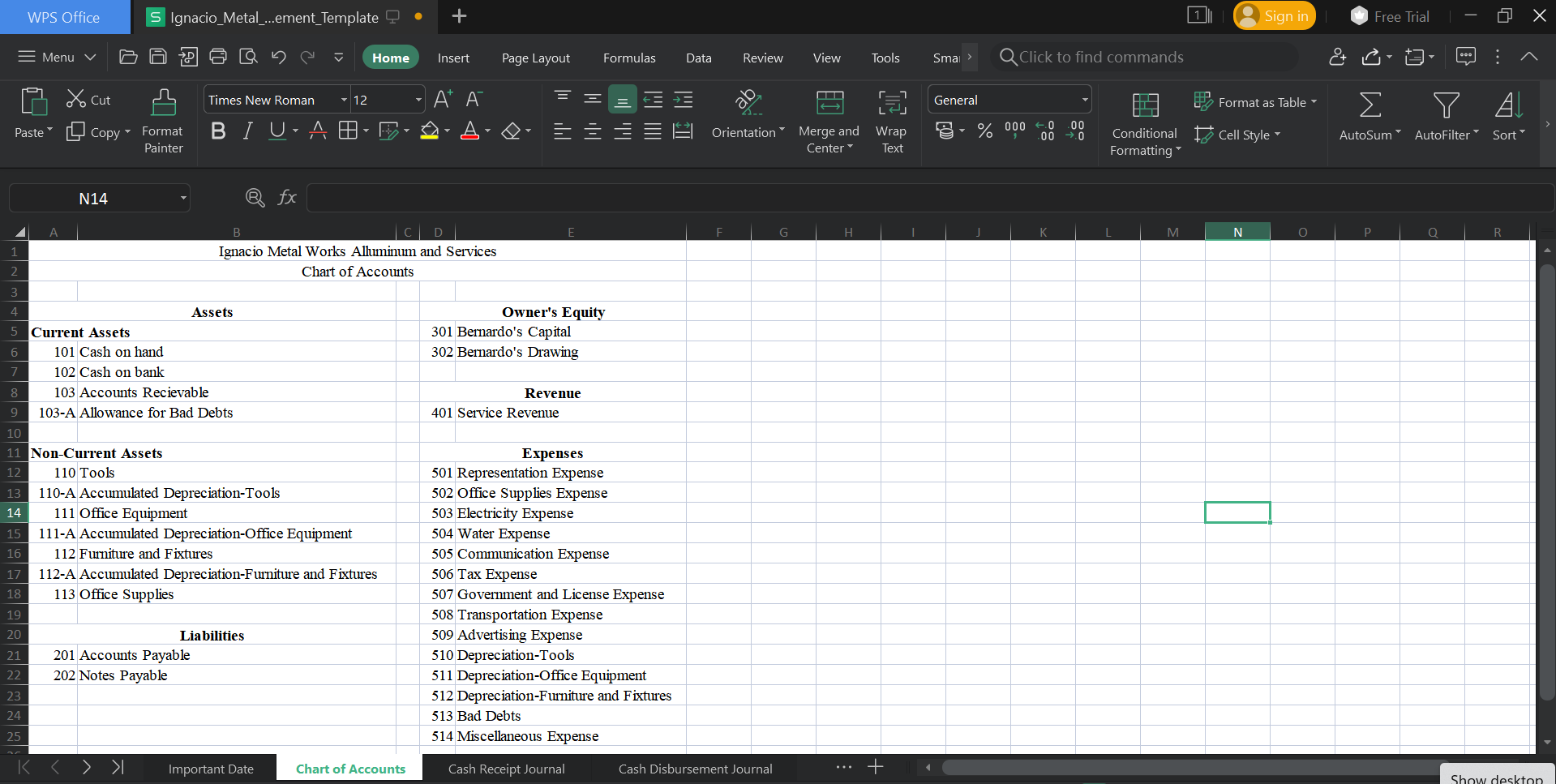
Task: Open the comments speech bubble icon
Action: coord(1466,56)
